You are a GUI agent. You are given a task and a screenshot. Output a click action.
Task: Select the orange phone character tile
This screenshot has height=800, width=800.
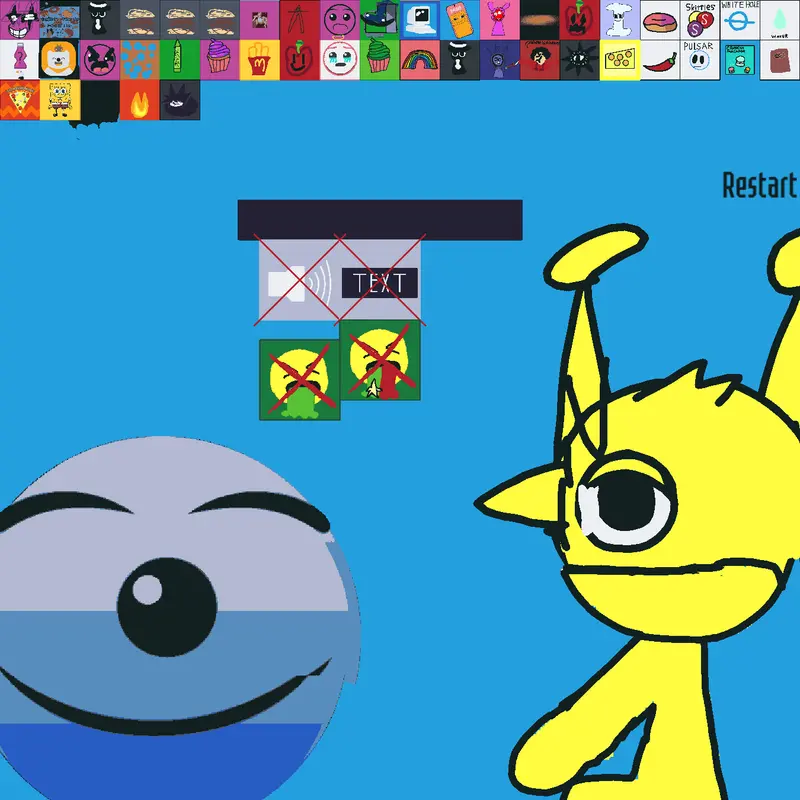(x=460, y=20)
